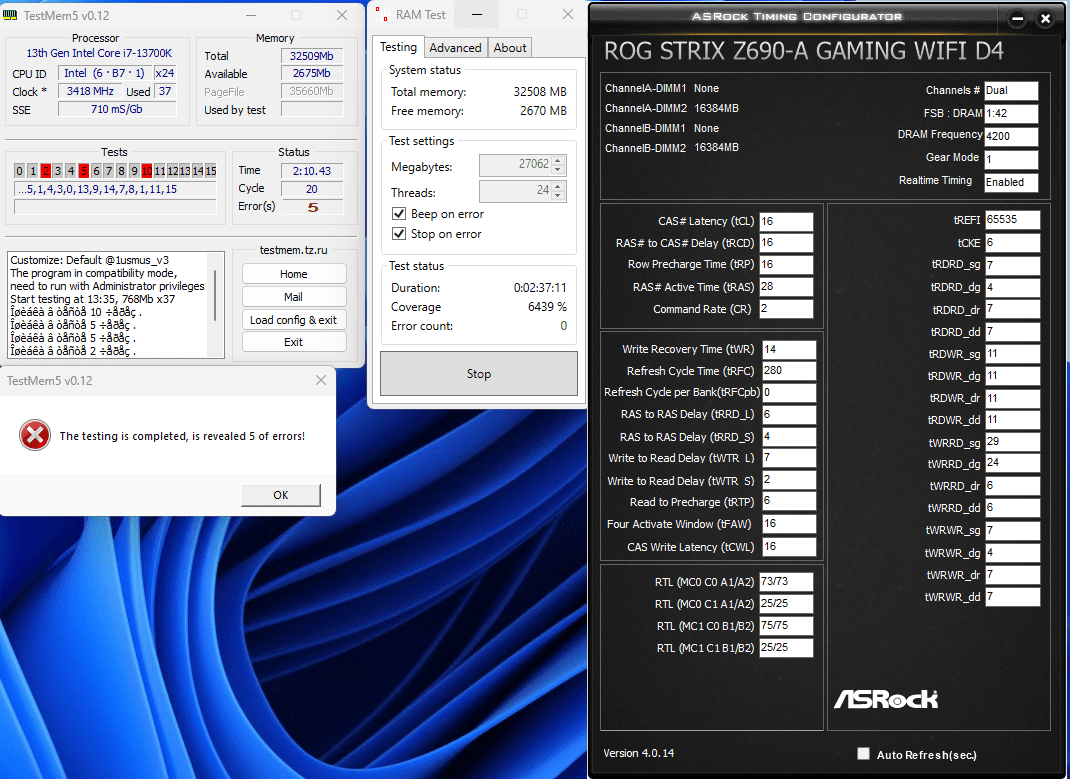
Task: Toggle Stop on error checkbox
Action: click(x=399, y=233)
